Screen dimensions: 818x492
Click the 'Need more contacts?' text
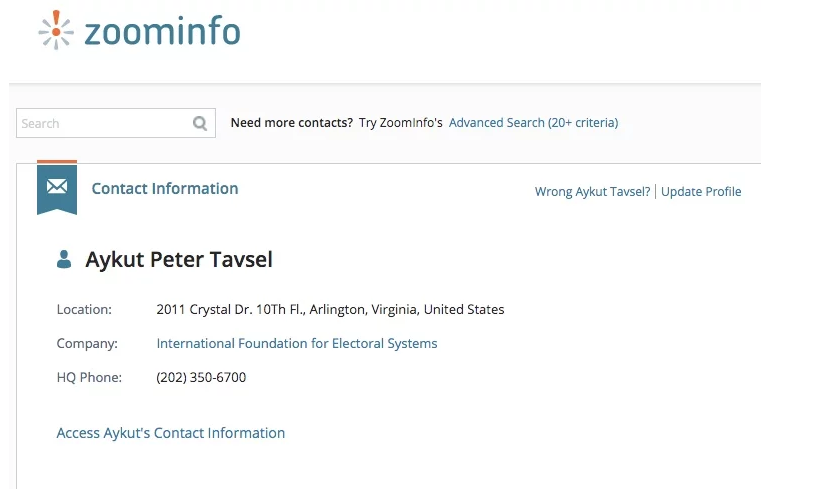[x=291, y=123]
